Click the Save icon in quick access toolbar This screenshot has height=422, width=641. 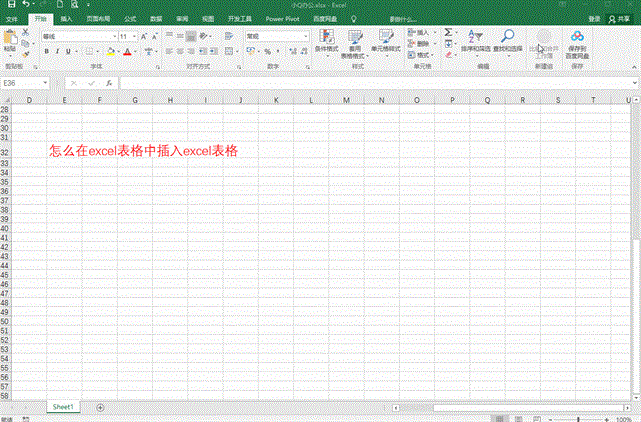[9, 5]
